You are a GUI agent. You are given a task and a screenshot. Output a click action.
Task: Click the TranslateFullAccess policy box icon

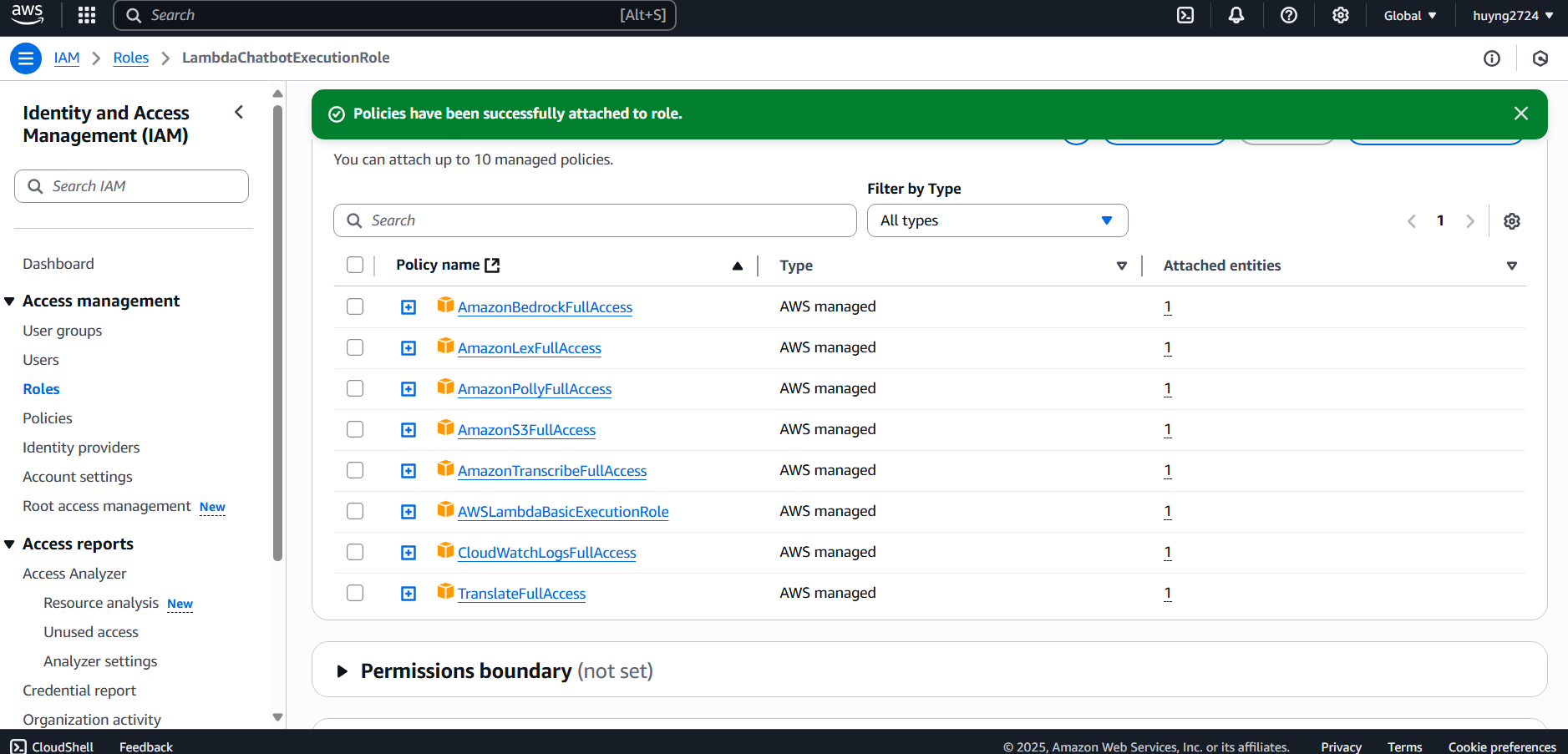(445, 591)
